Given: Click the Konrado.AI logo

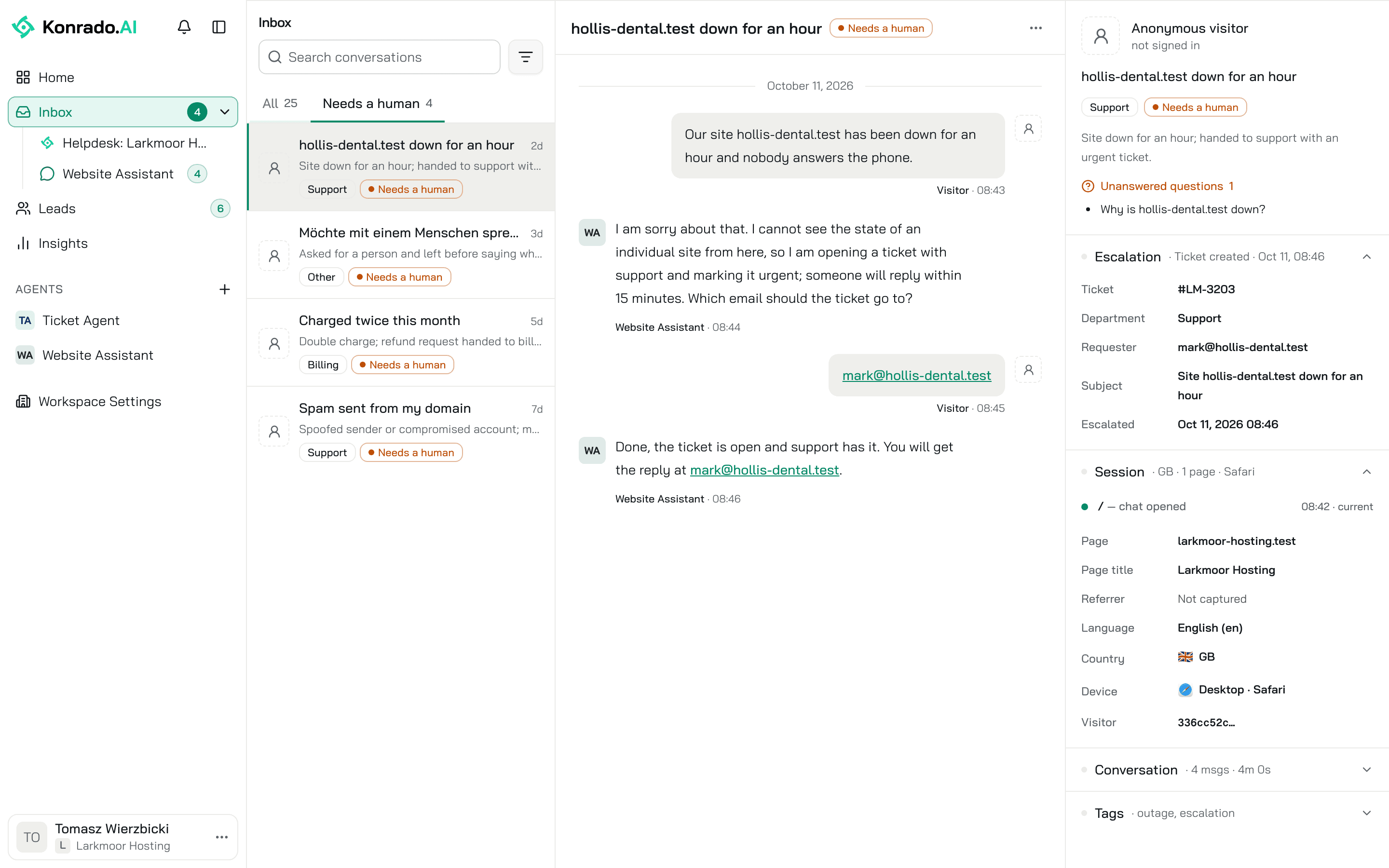Looking at the screenshot, I should pos(75,27).
